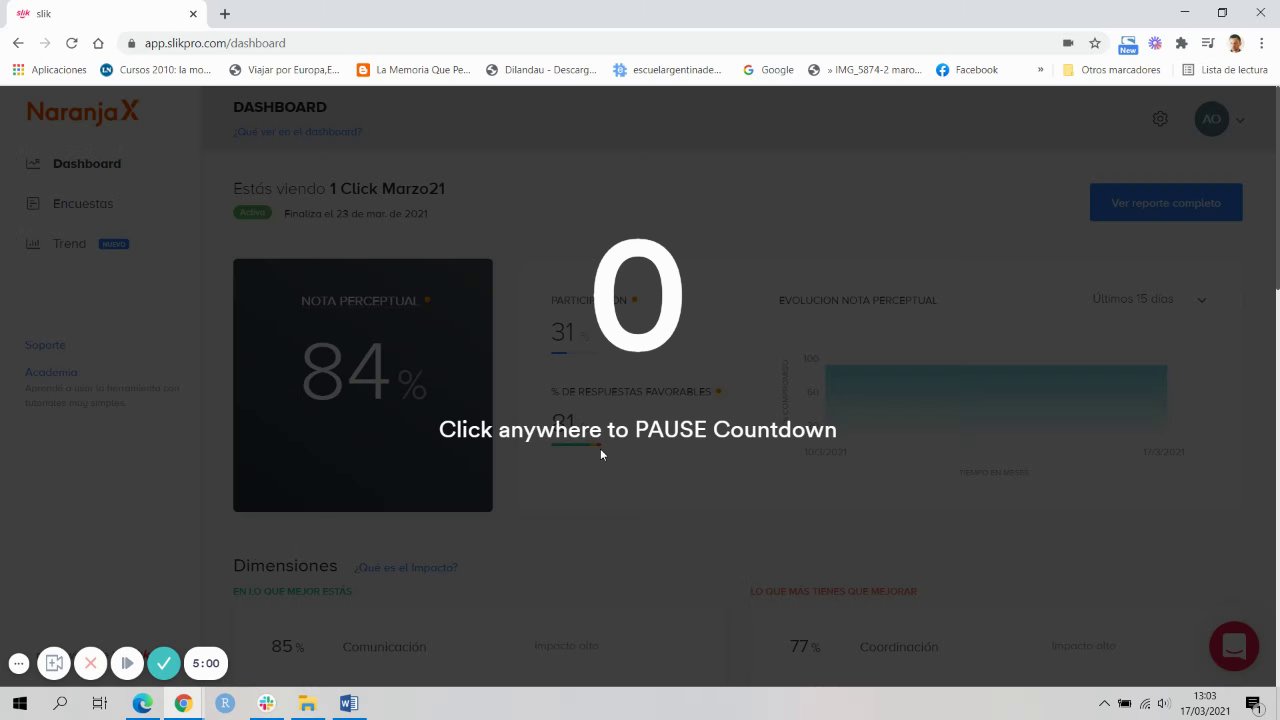This screenshot has width=1280, height=720.
Task: Click the Comunicación dimension row
Action: 479,646
